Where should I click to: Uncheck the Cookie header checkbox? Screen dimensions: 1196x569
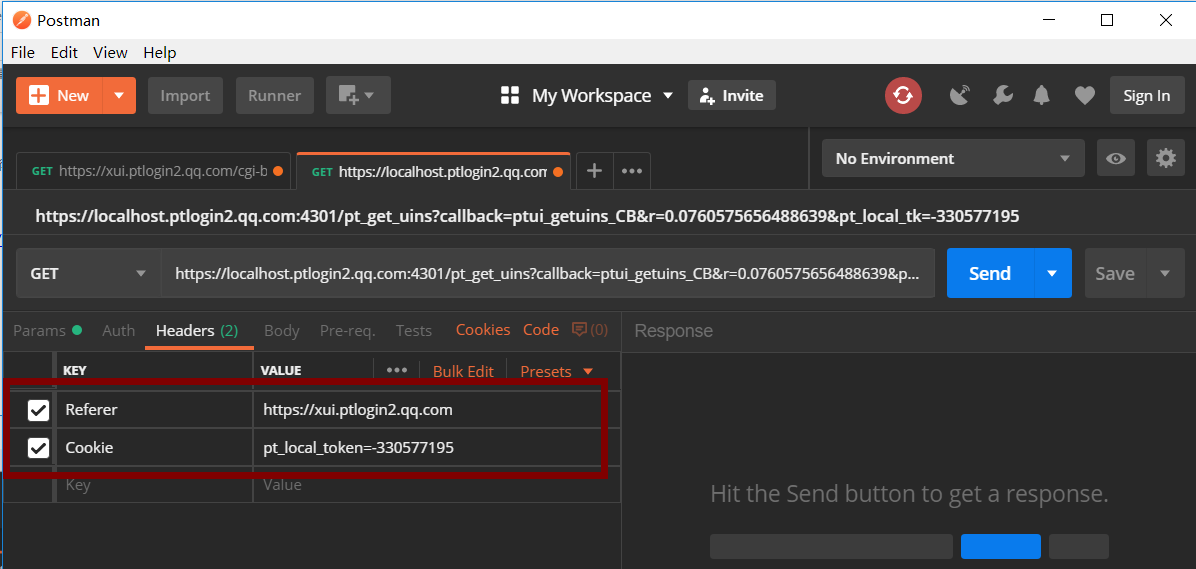tap(38, 448)
